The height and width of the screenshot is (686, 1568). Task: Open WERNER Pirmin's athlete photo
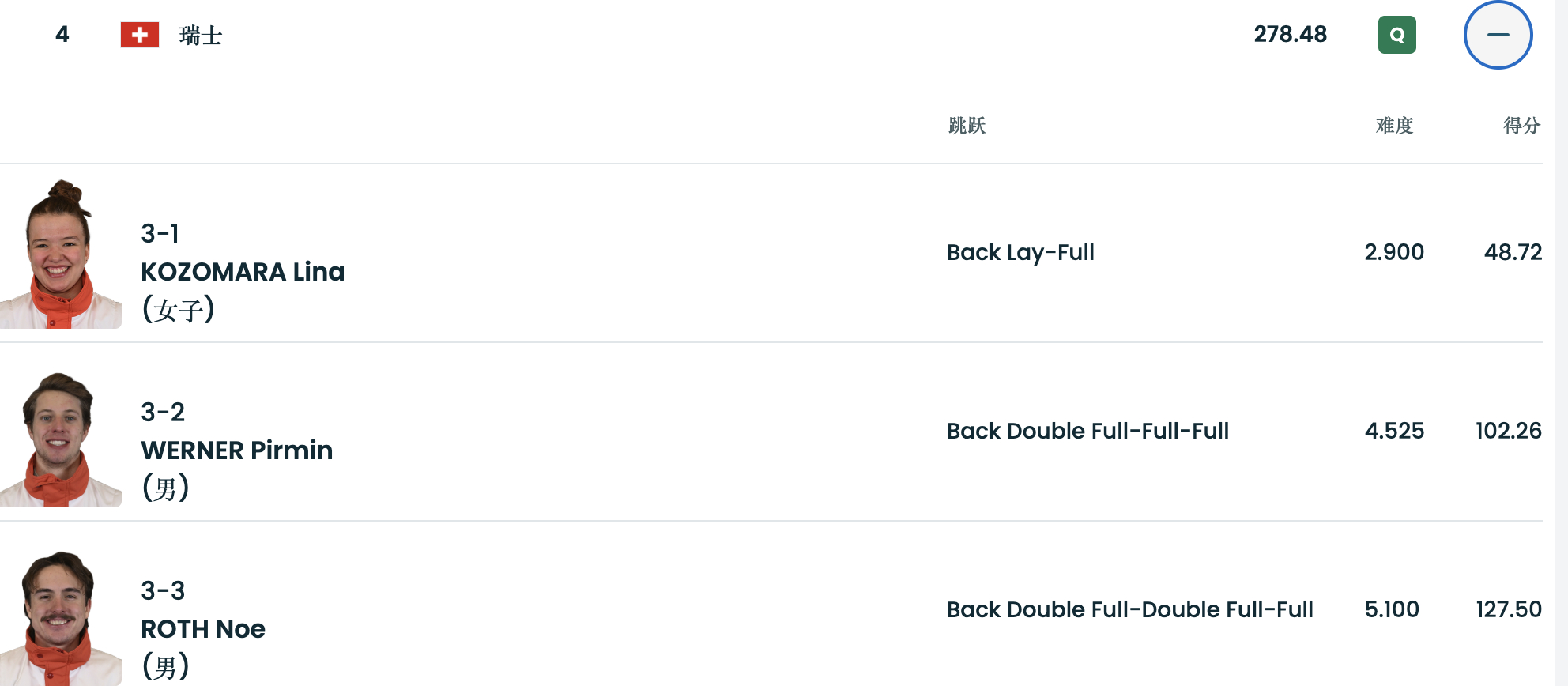point(61,439)
